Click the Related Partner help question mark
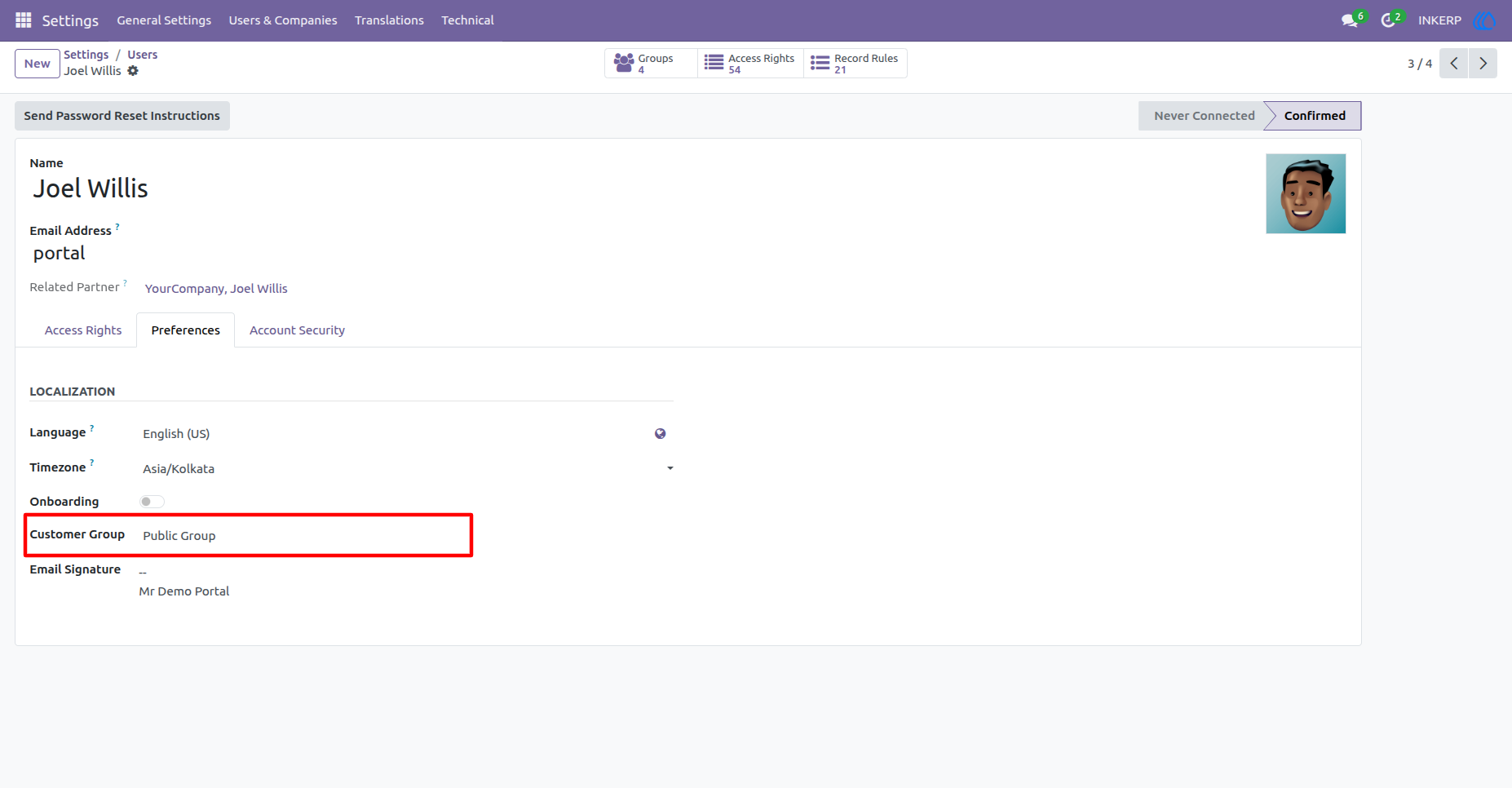 (125, 283)
